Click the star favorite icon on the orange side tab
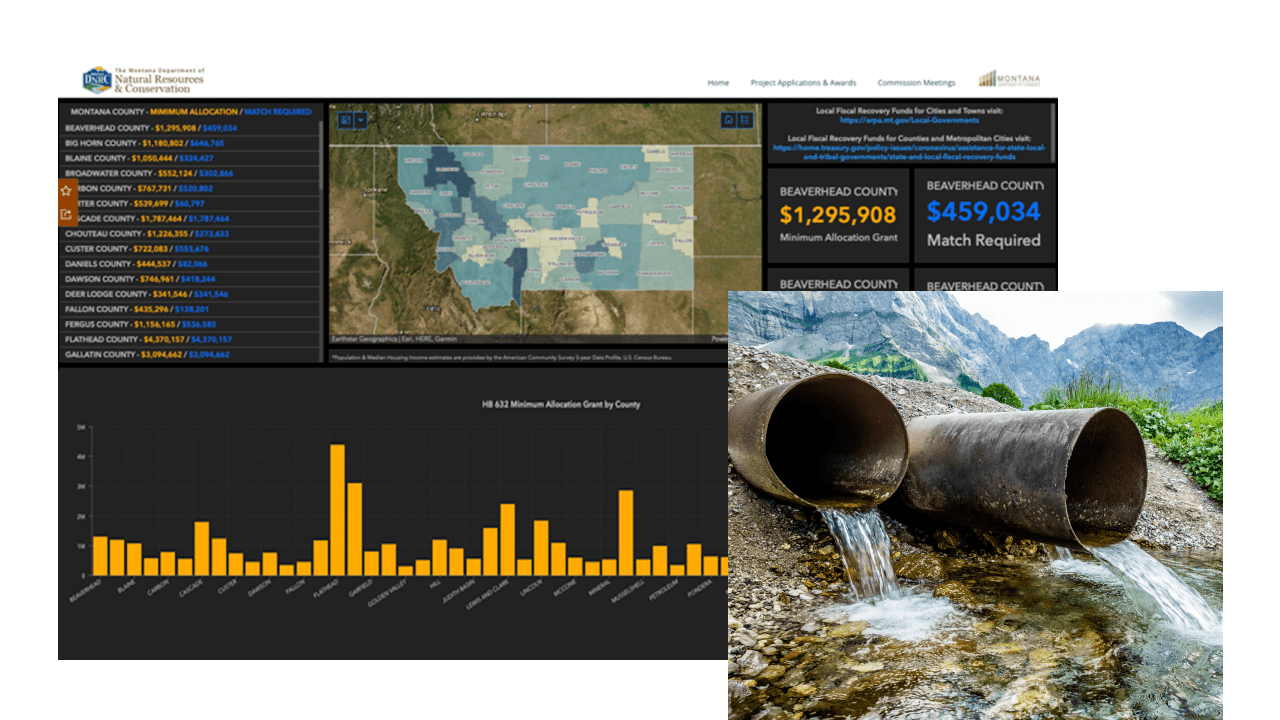The height and width of the screenshot is (720, 1280). [66, 190]
